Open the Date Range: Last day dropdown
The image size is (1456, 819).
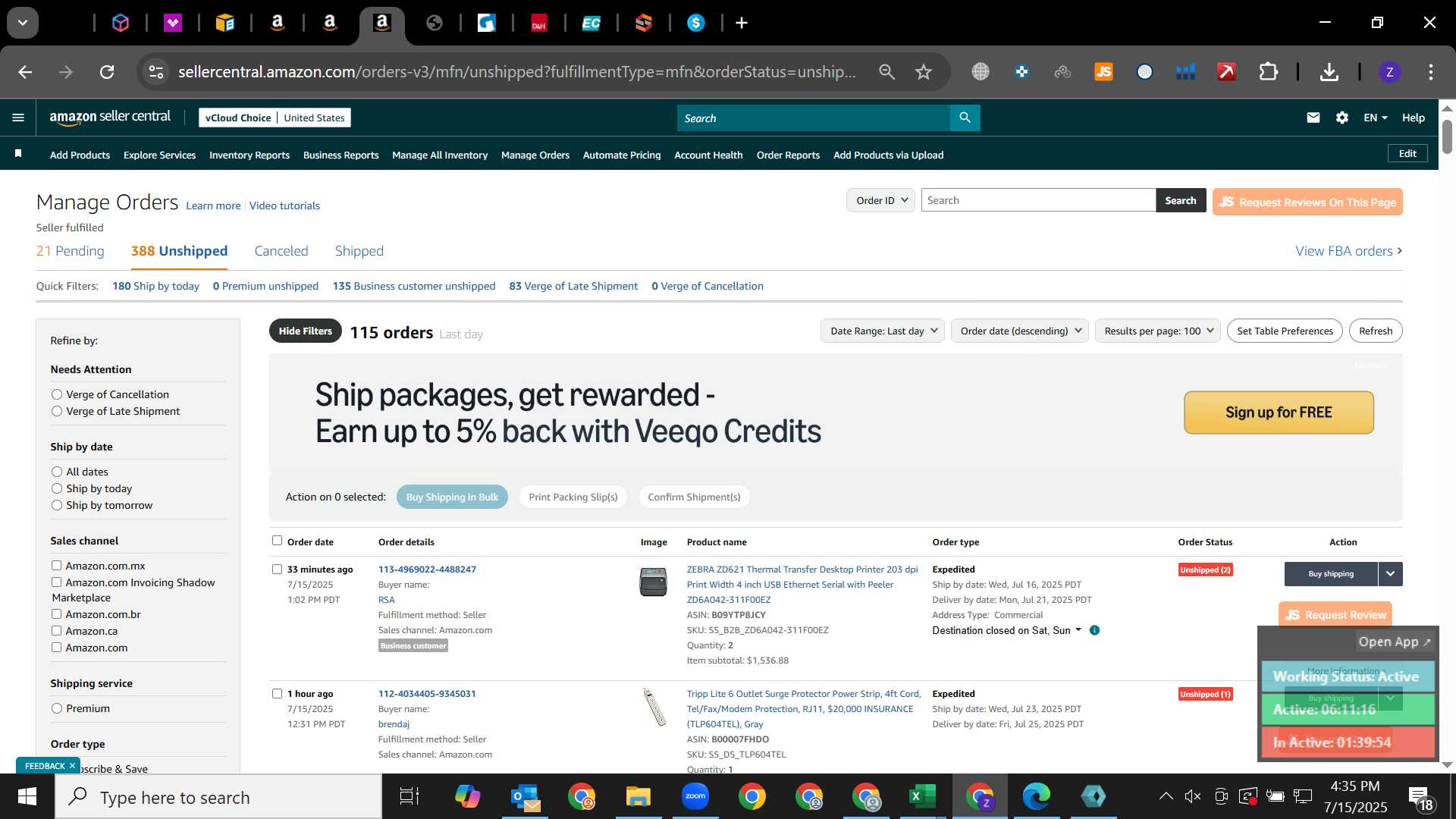click(883, 331)
